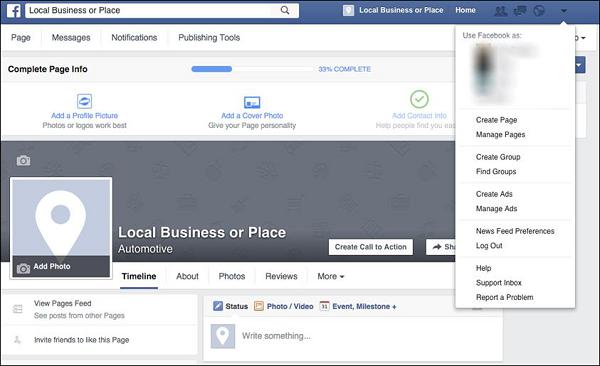
Task: Open the About tab
Action: click(x=187, y=276)
